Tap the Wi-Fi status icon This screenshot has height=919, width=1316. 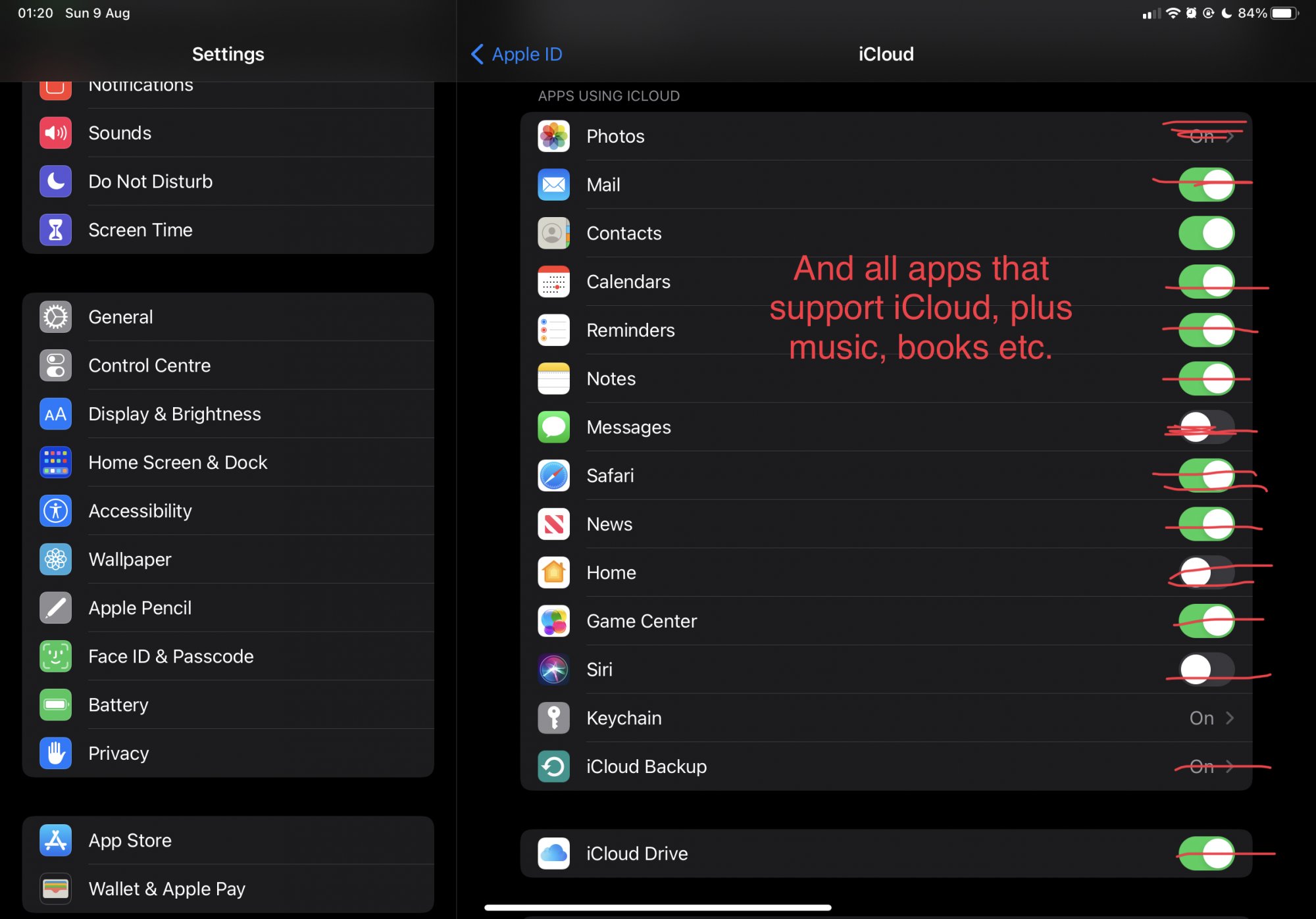coord(1173,13)
